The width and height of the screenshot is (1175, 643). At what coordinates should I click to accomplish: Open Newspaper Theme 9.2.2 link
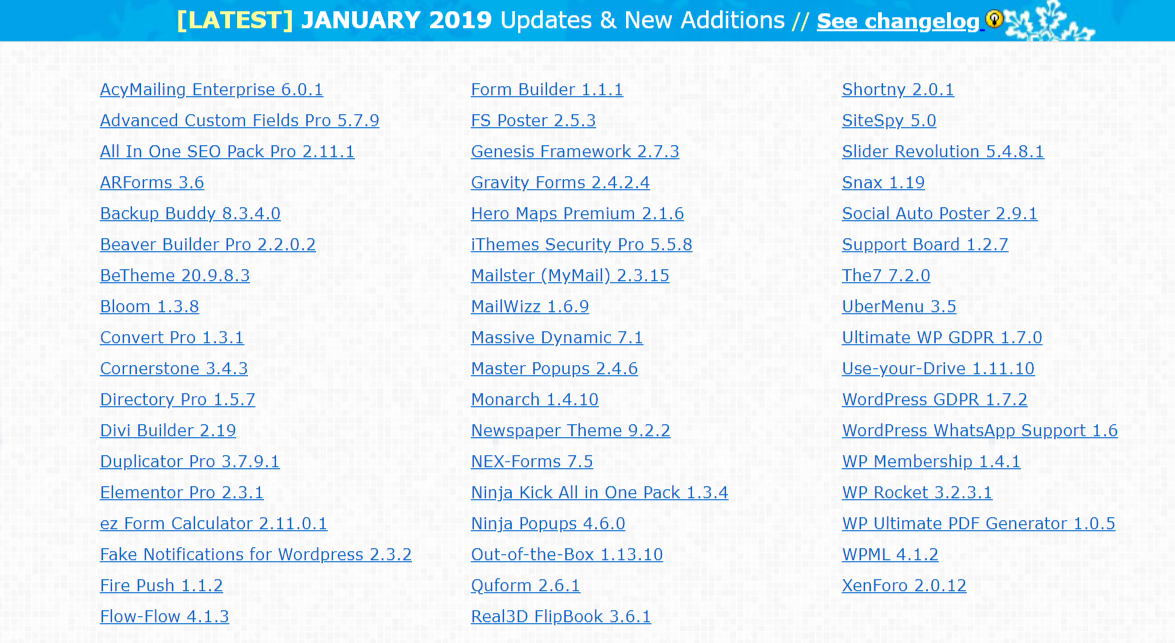tap(570, 430)
